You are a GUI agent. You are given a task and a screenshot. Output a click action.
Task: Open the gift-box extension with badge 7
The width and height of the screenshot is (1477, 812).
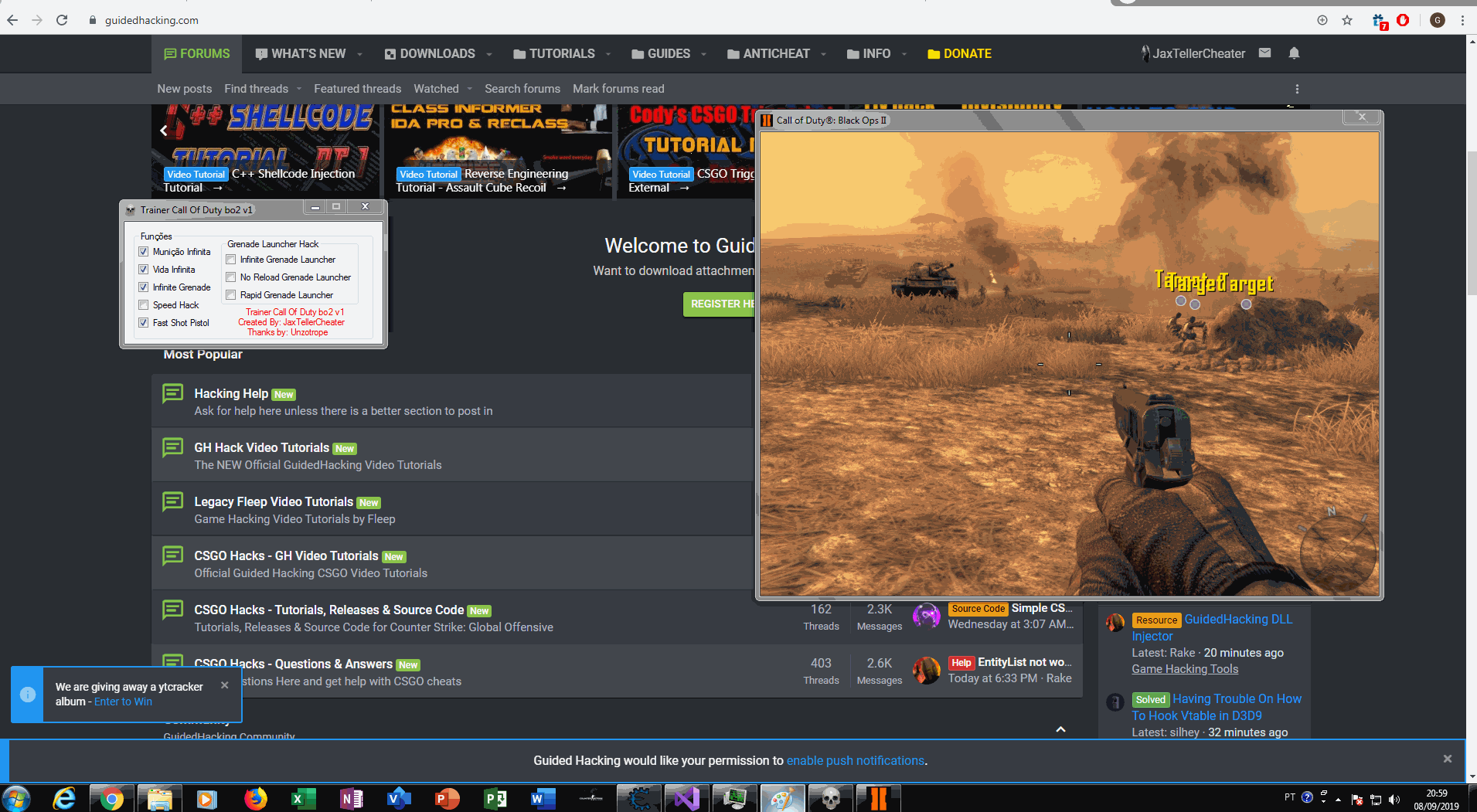1380,21
